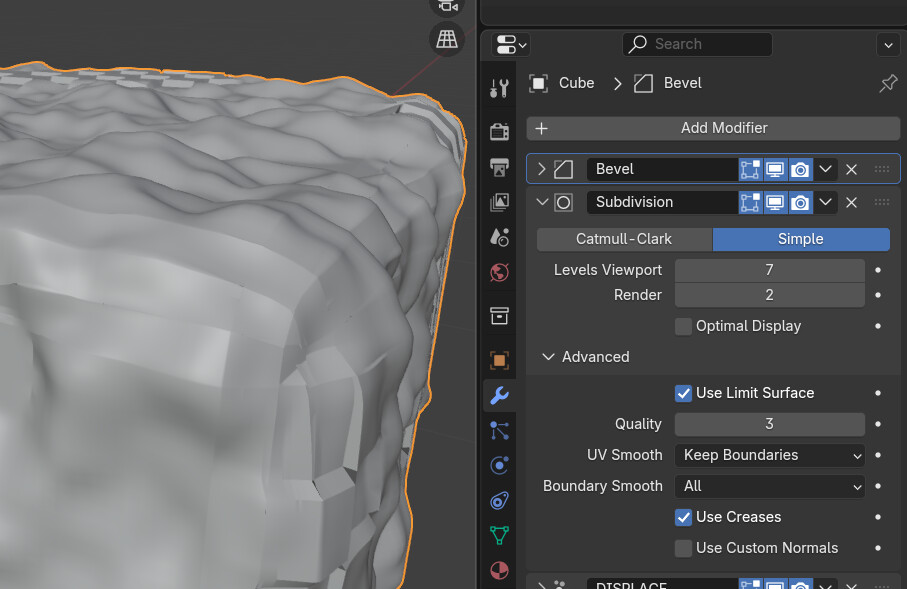Click Bevel in the breadcrumb
The height and width of the screenshot is (589, 907).
click(x=683, y=83)
